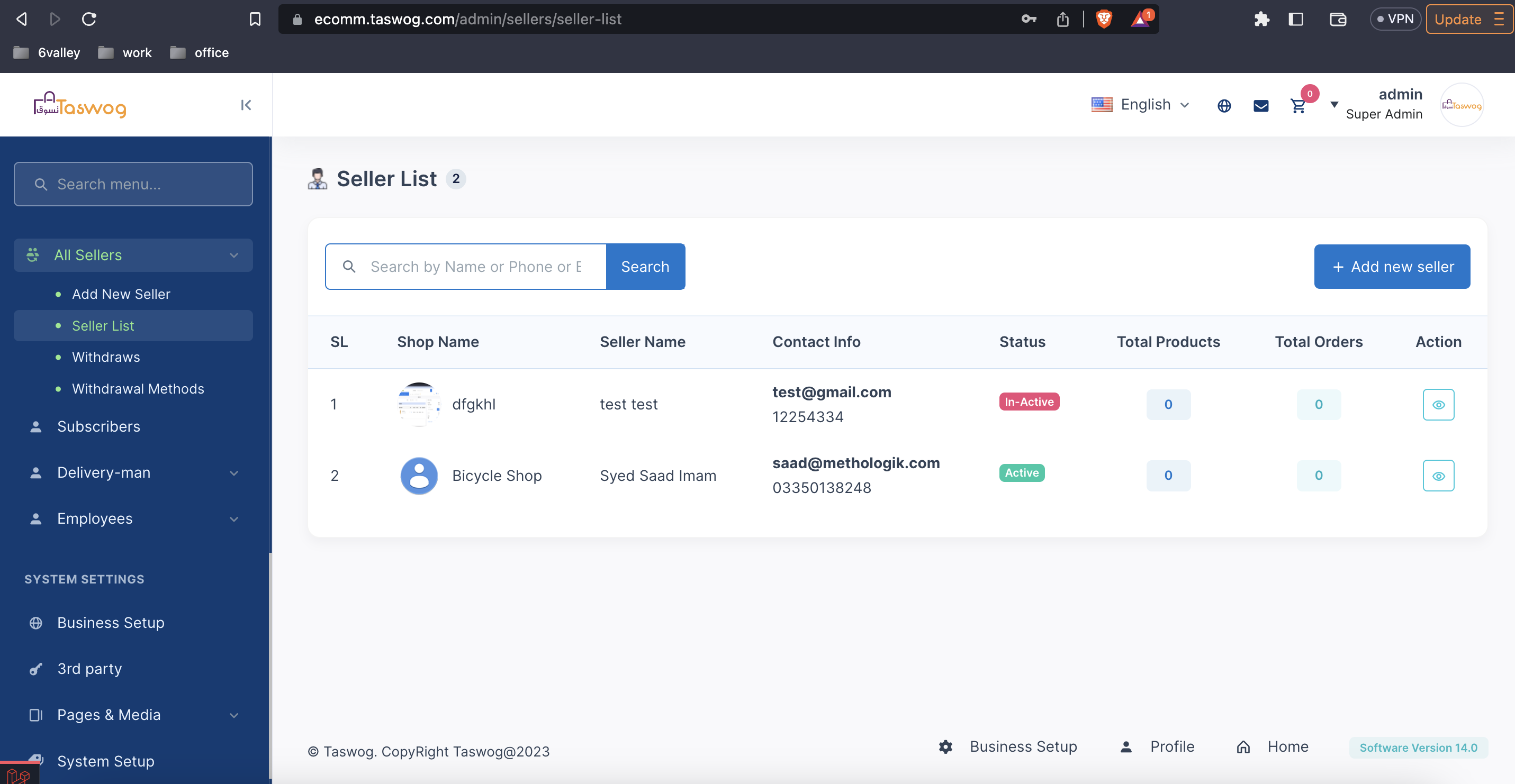Click the shopping cart icon in header

1297,106
